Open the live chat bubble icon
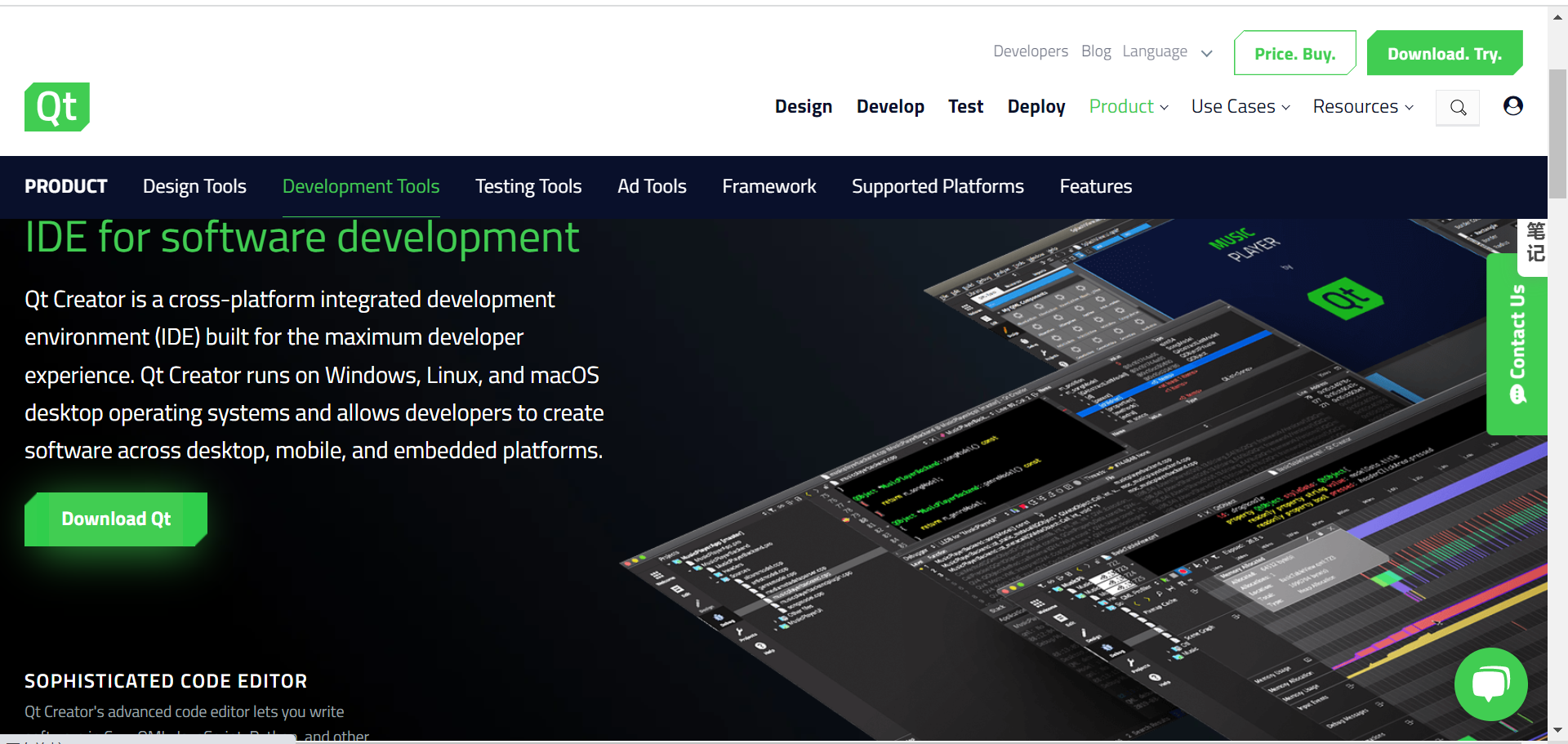Viewport: 1568px width, 744px height. point(1491,684)
